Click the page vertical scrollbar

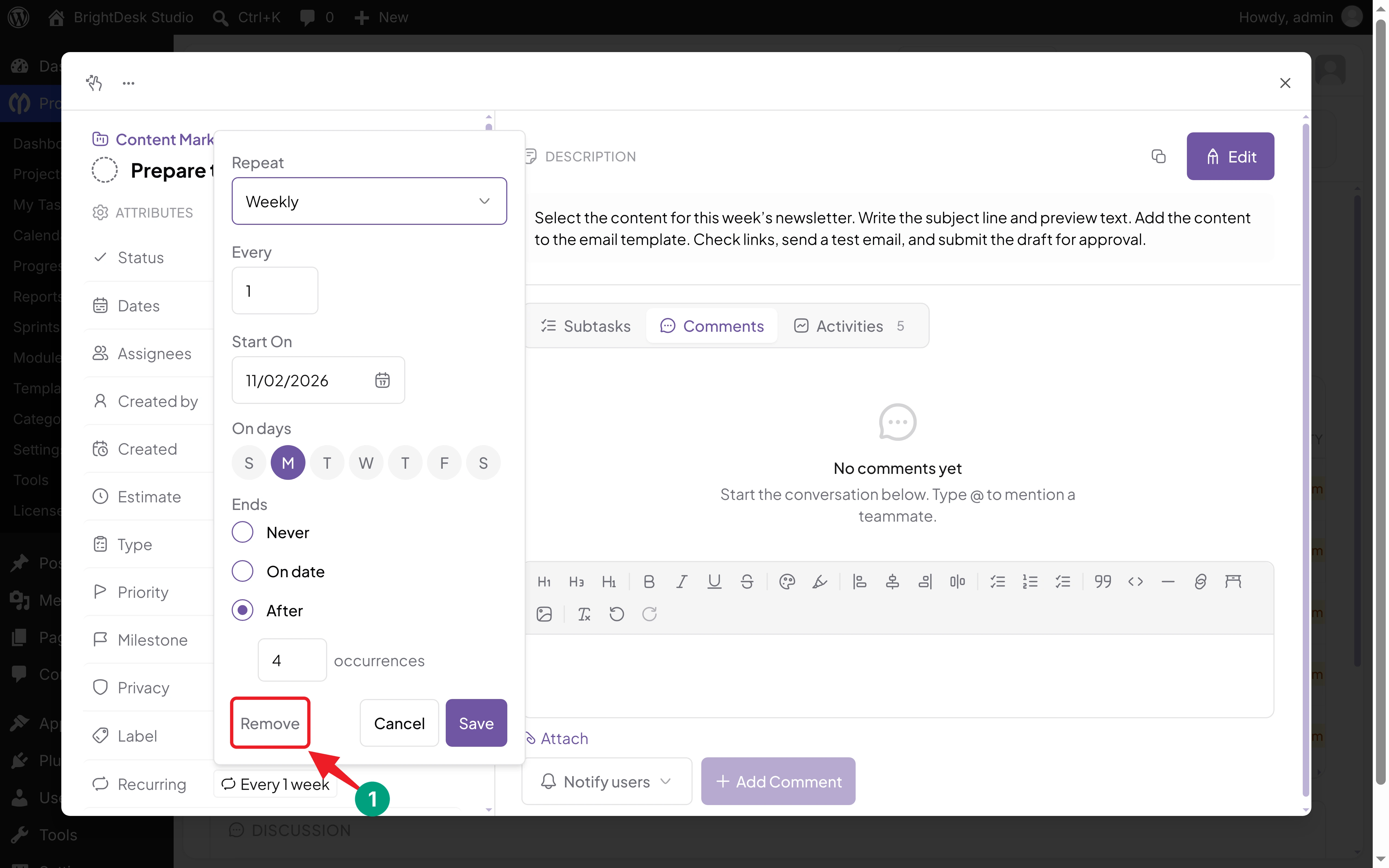(1381, 402)
